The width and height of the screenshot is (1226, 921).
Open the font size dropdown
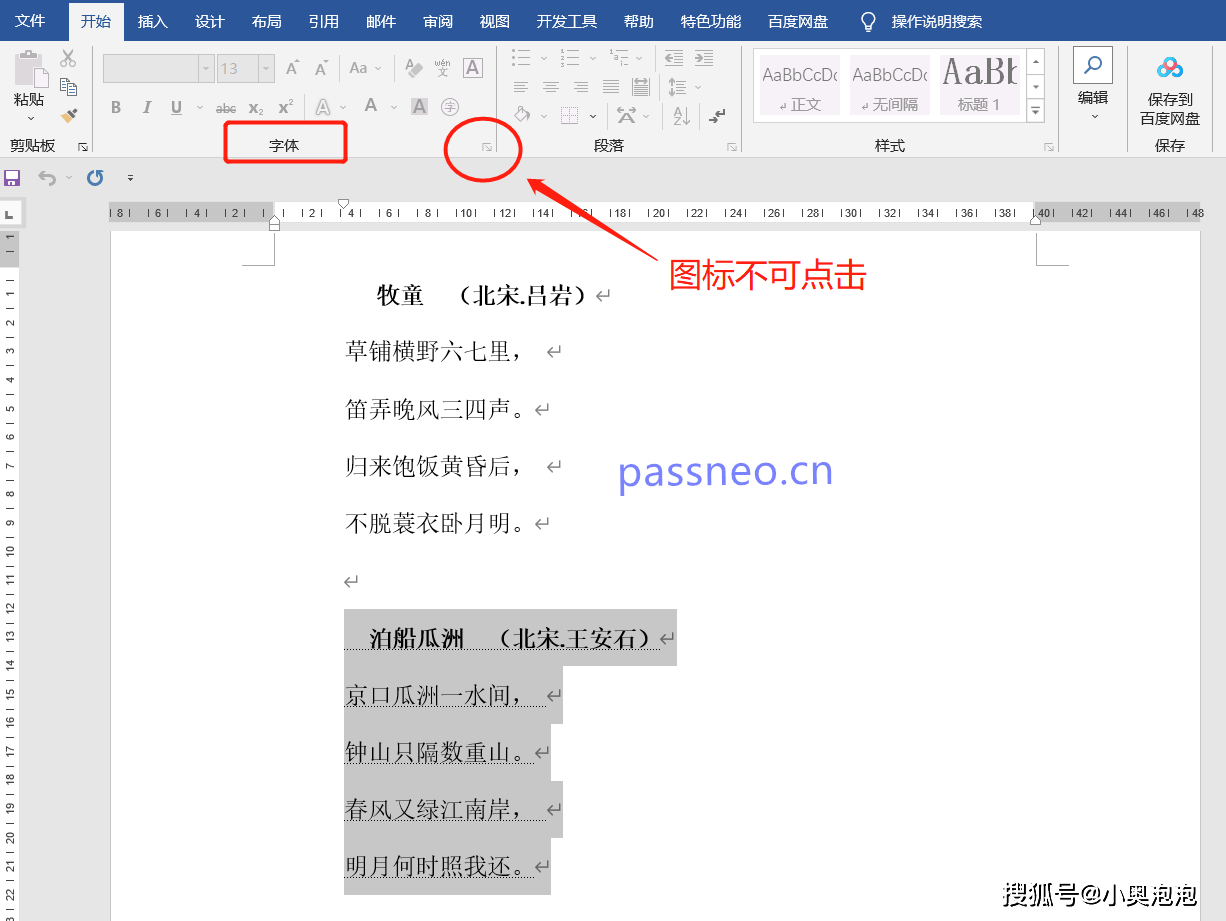point(266,68)
